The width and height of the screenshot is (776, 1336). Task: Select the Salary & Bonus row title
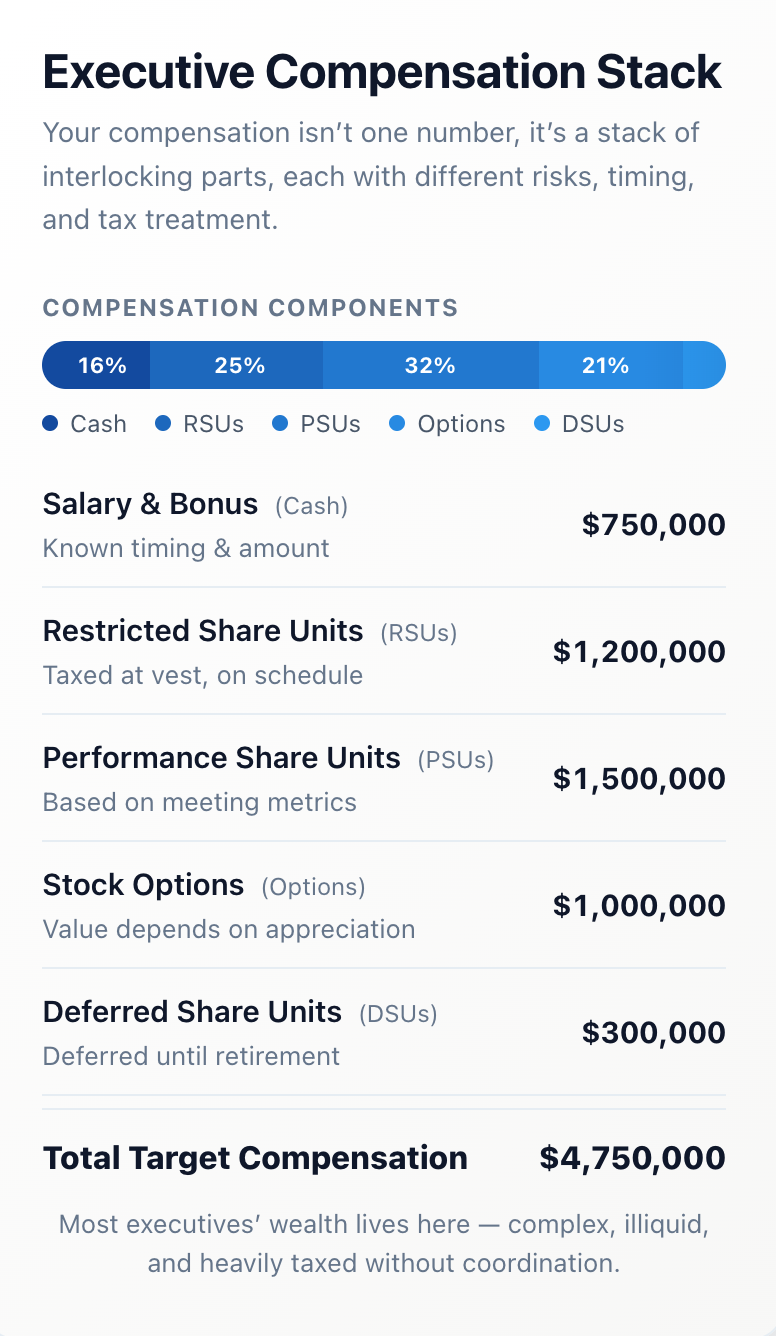[x=150, y=504]
